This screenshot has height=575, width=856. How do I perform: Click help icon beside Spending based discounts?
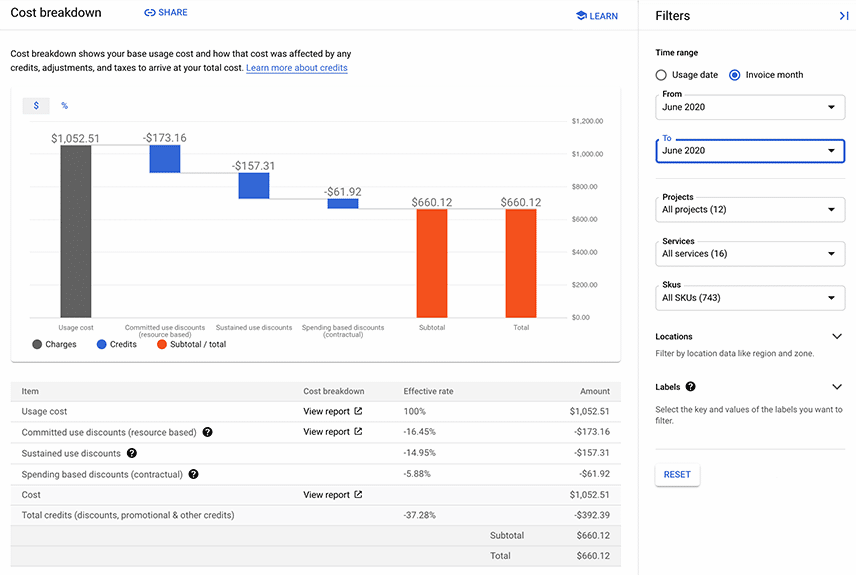(193, 474)
